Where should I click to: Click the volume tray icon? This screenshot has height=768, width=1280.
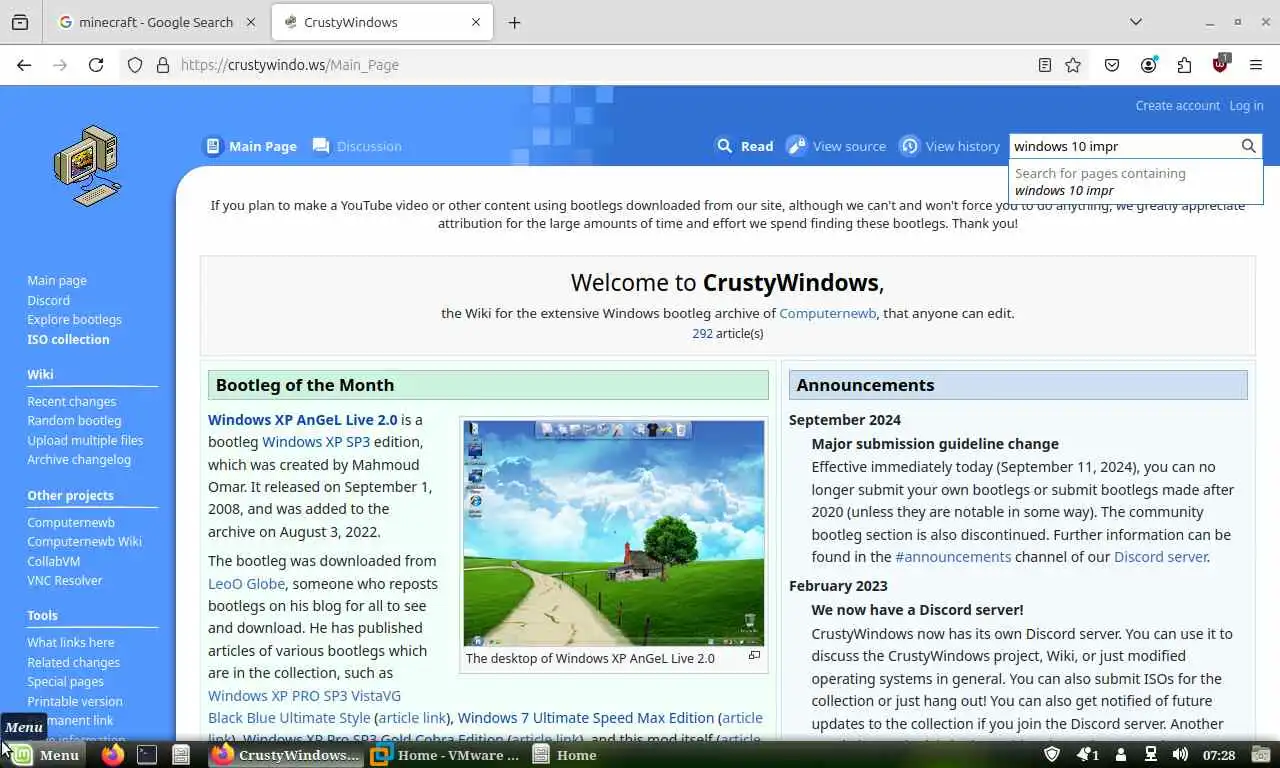click(1180, 755)
